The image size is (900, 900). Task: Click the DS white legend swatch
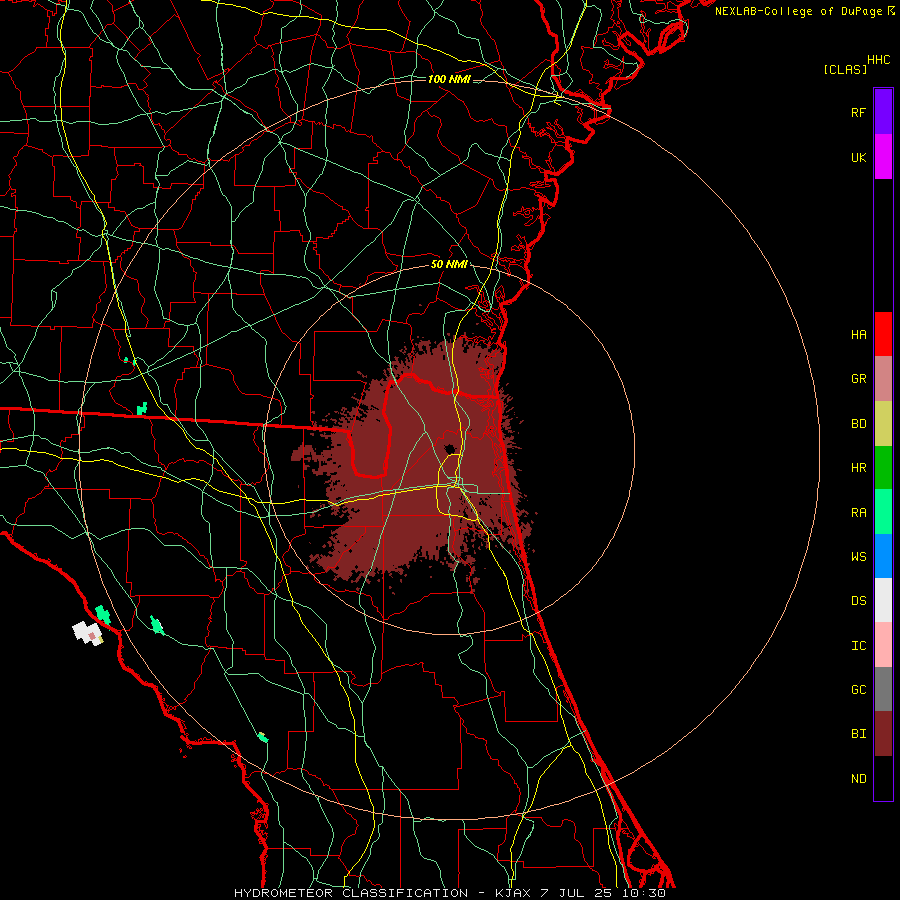click(883, 600)
